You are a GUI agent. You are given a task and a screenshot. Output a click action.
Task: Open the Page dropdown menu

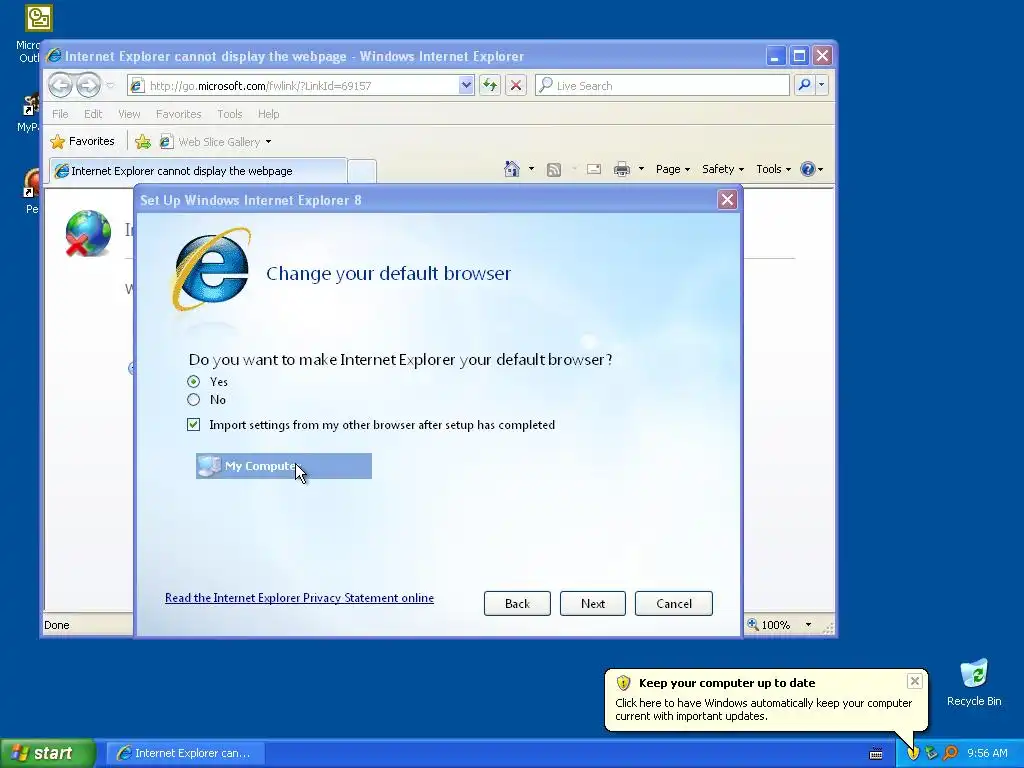coord(673,169)
